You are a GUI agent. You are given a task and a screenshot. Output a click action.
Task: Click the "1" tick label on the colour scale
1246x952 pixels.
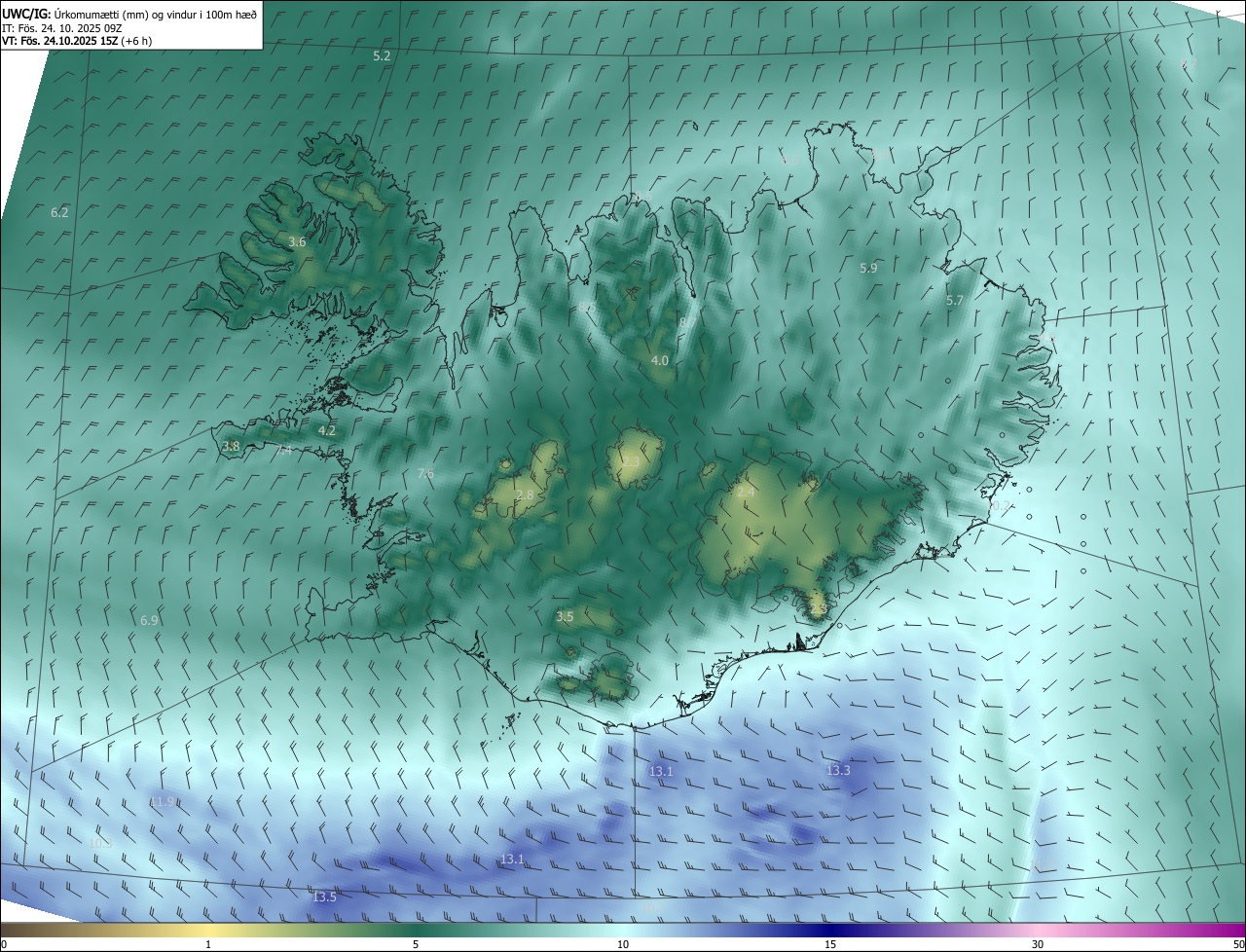pyautogui.click(x=208, y=944)
